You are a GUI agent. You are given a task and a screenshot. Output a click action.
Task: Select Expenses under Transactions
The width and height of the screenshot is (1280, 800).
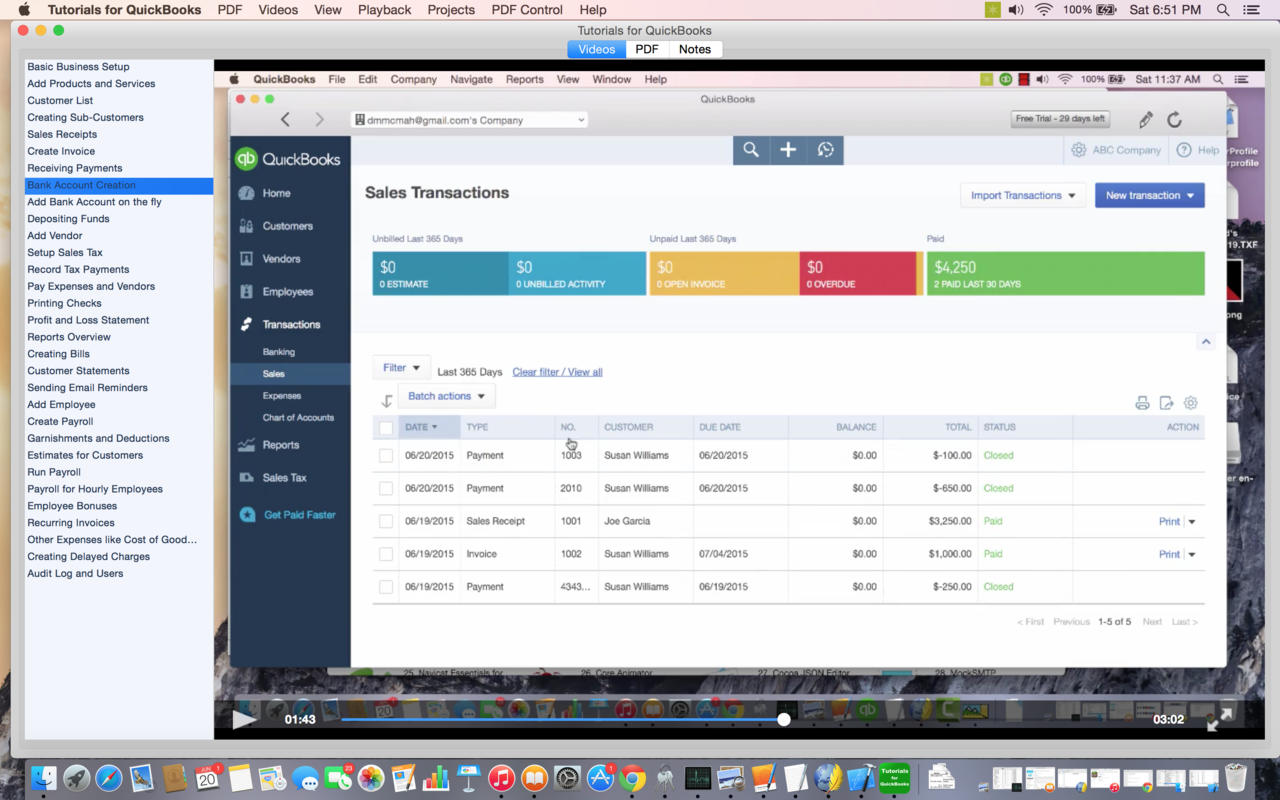[282, 395]
